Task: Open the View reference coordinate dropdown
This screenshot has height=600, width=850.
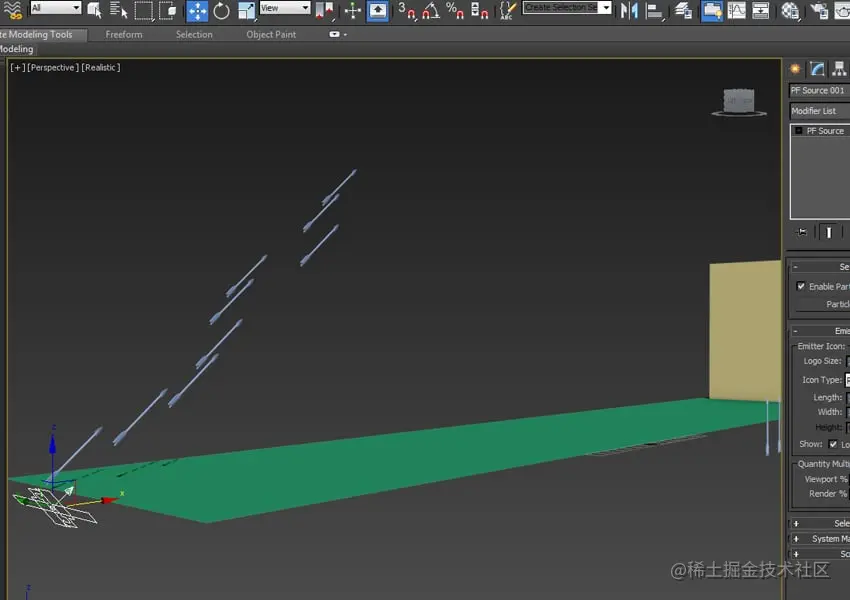Action: point(285,8)
